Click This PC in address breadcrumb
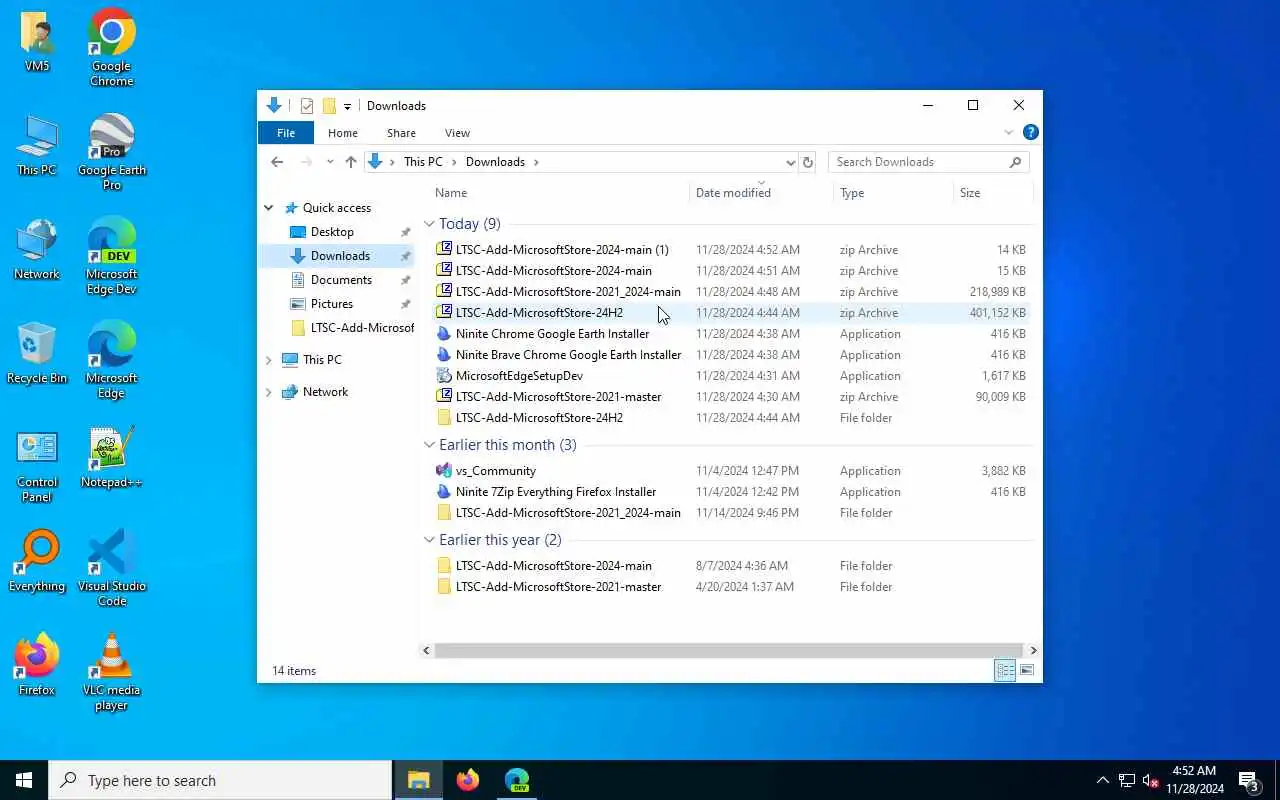This screenshot has width=1280, height=800. pyautogui.click(x=423, y=162)
